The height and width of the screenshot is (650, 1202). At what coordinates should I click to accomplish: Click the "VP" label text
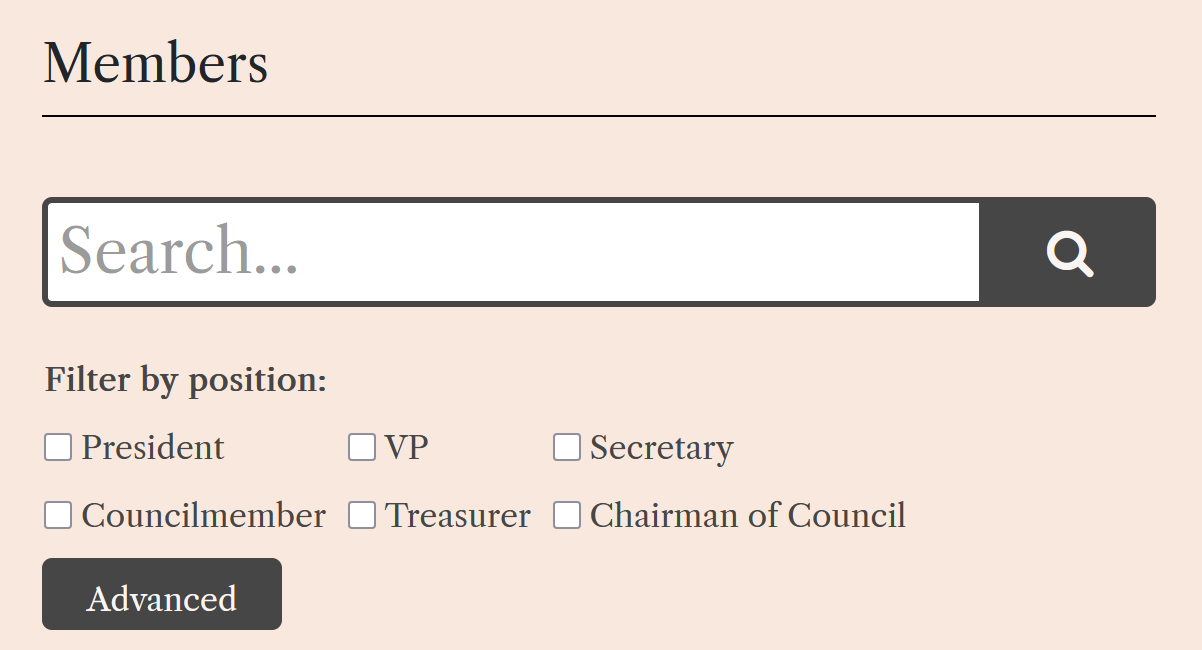[x=407, y=447]
